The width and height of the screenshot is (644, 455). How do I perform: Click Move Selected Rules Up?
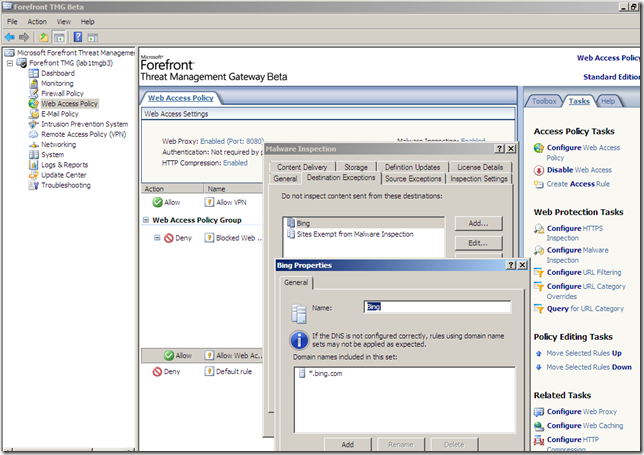584,353
